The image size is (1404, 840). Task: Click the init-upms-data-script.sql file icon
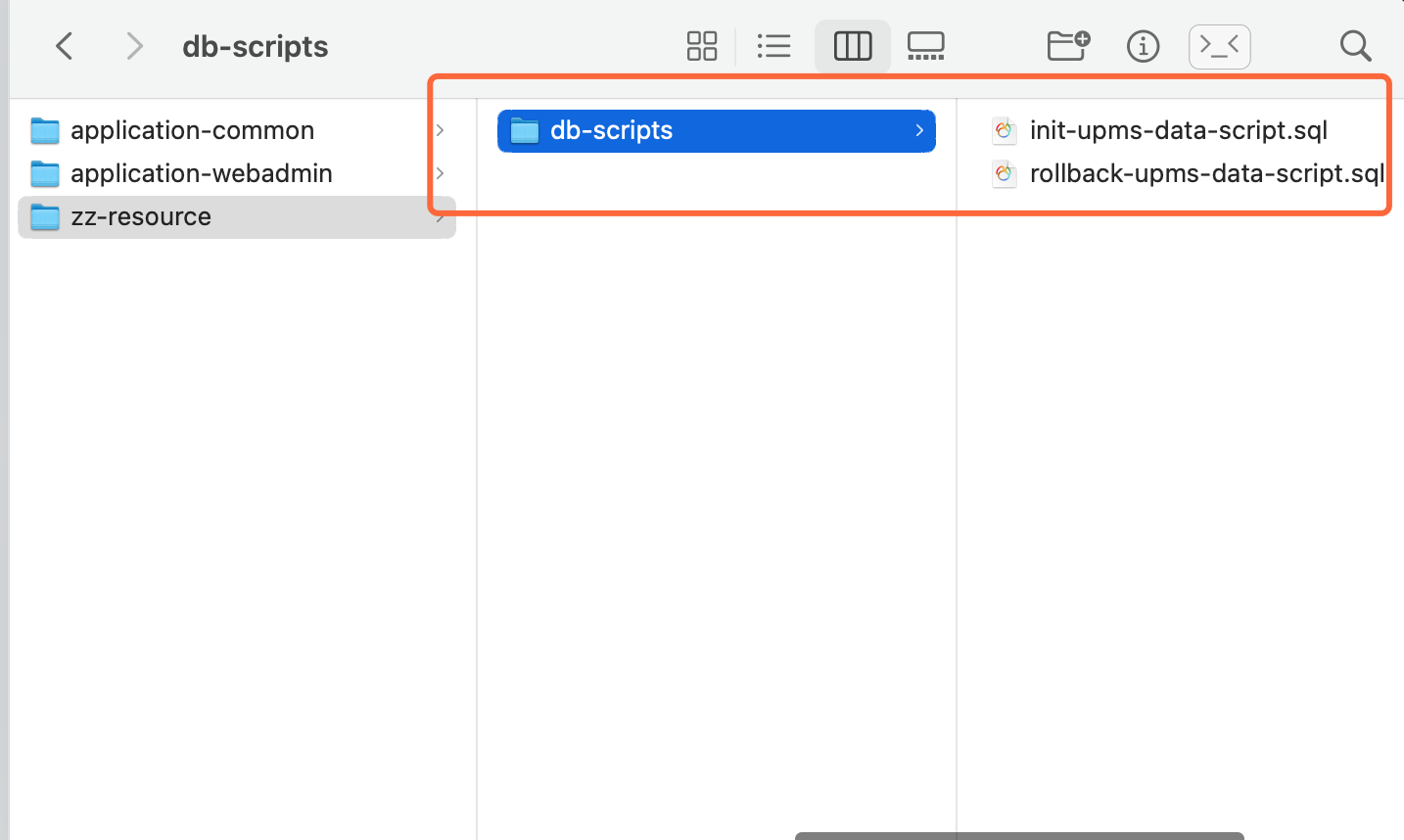click(x=1004, y=130)
